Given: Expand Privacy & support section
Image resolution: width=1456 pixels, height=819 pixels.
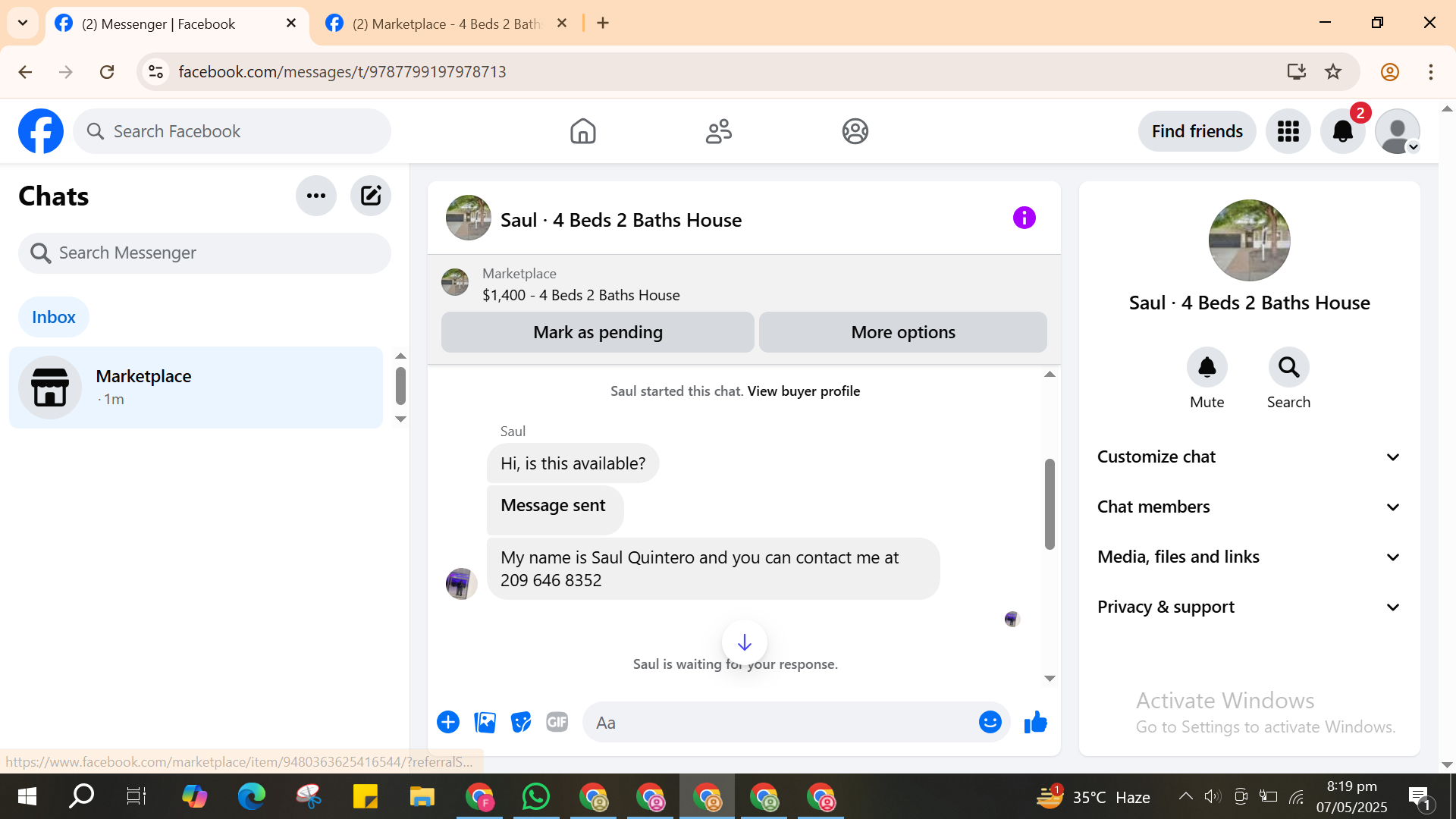Looking at the screenshot, I should click(x=1249, y=607).
